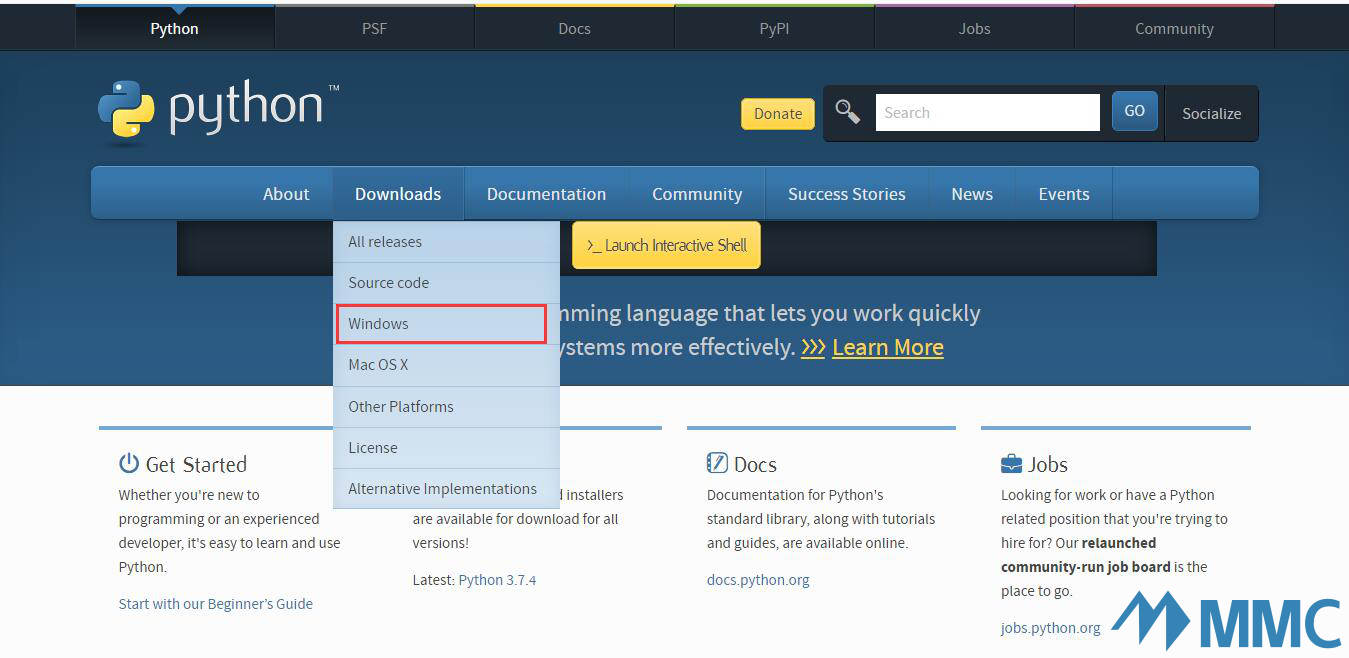
Task: Submit search with the GO button
Action: pos(1135,111)
